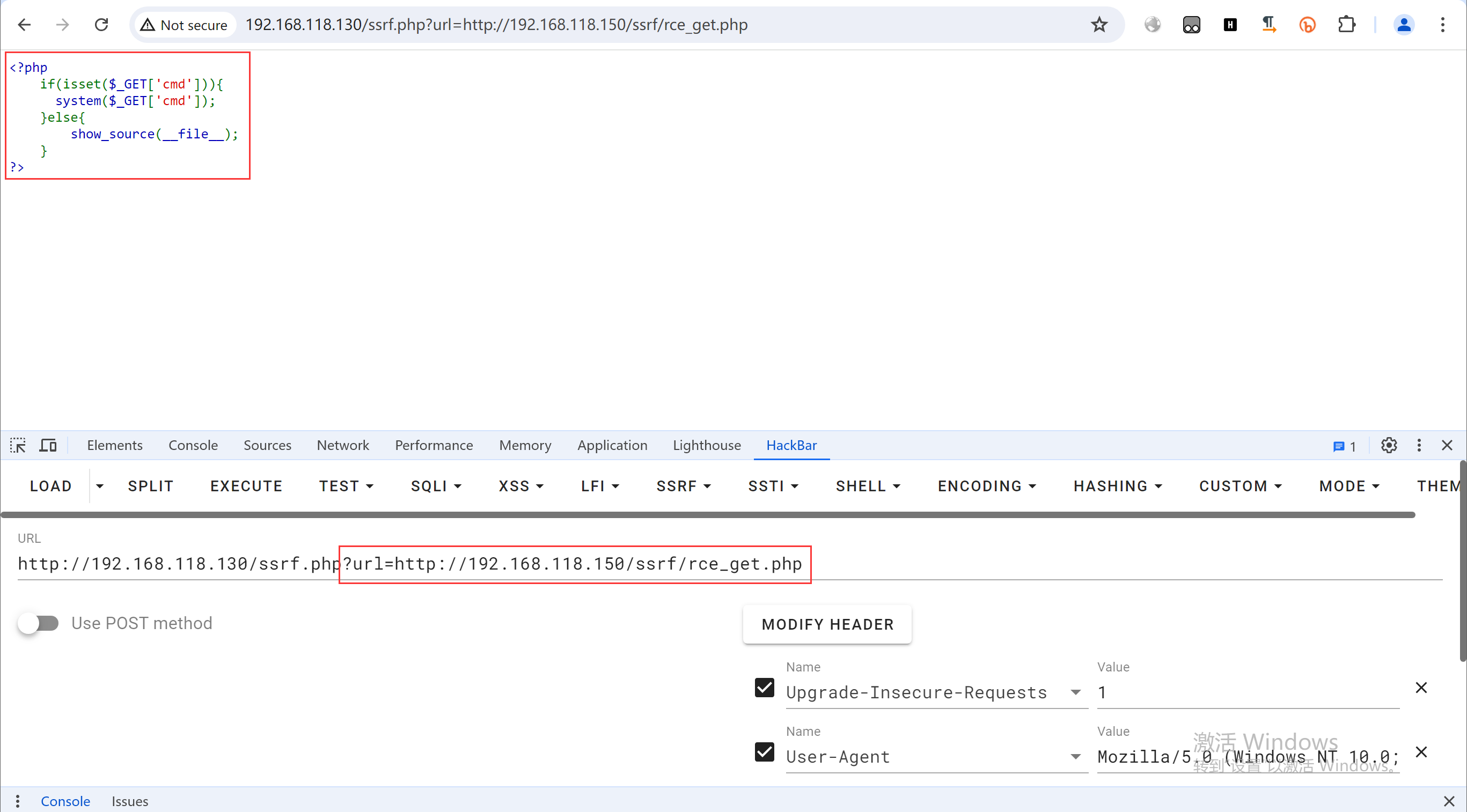This screenshot has width=1467, height=812.
Task: Open the SHELL dropdown
Action: (868, 486)
